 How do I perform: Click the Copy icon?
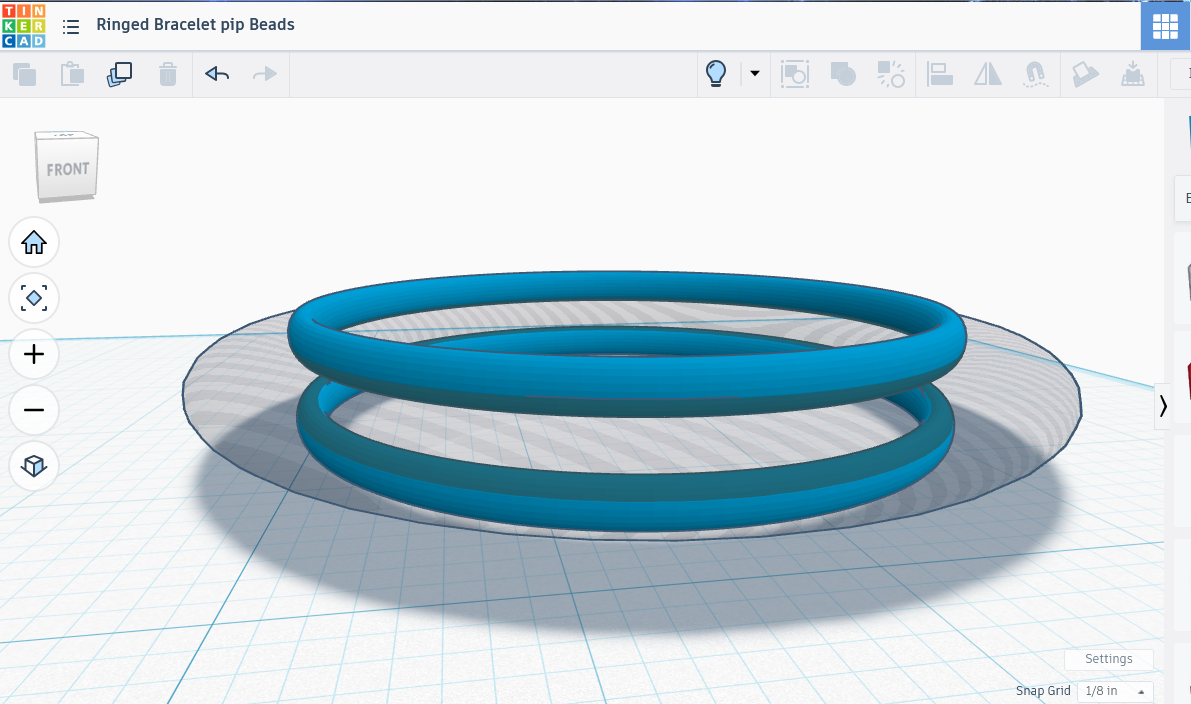[x=24, y=74]
